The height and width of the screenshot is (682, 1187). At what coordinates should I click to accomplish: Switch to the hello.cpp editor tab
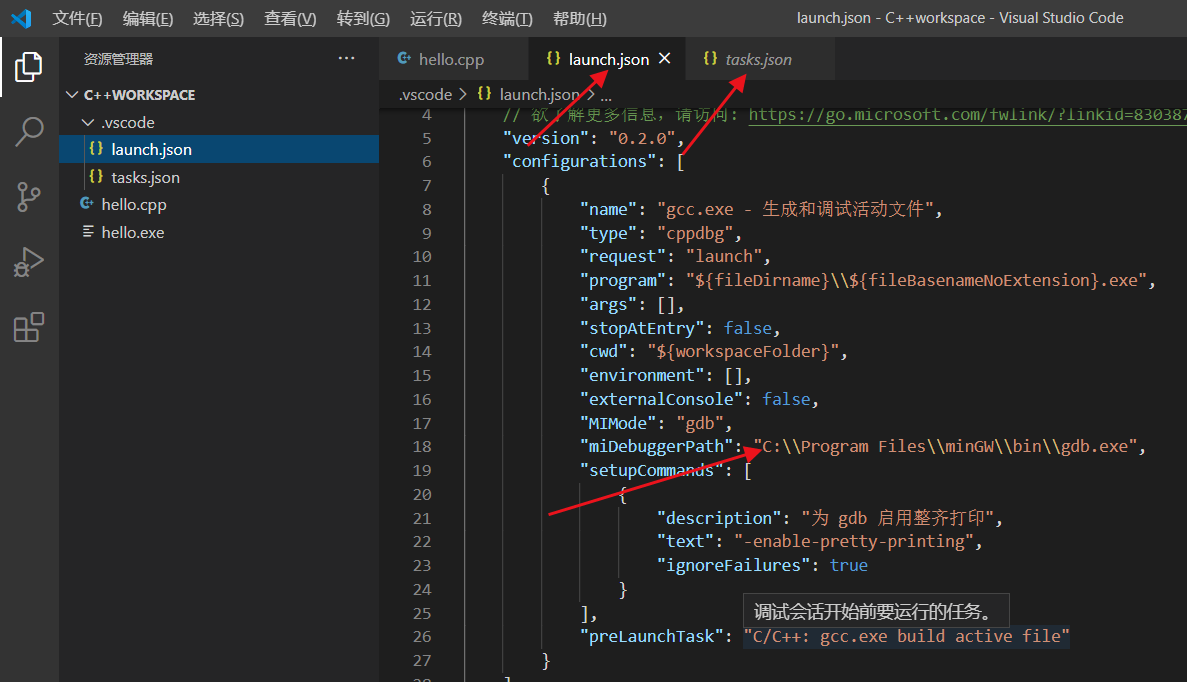click(x=453, y=58)
